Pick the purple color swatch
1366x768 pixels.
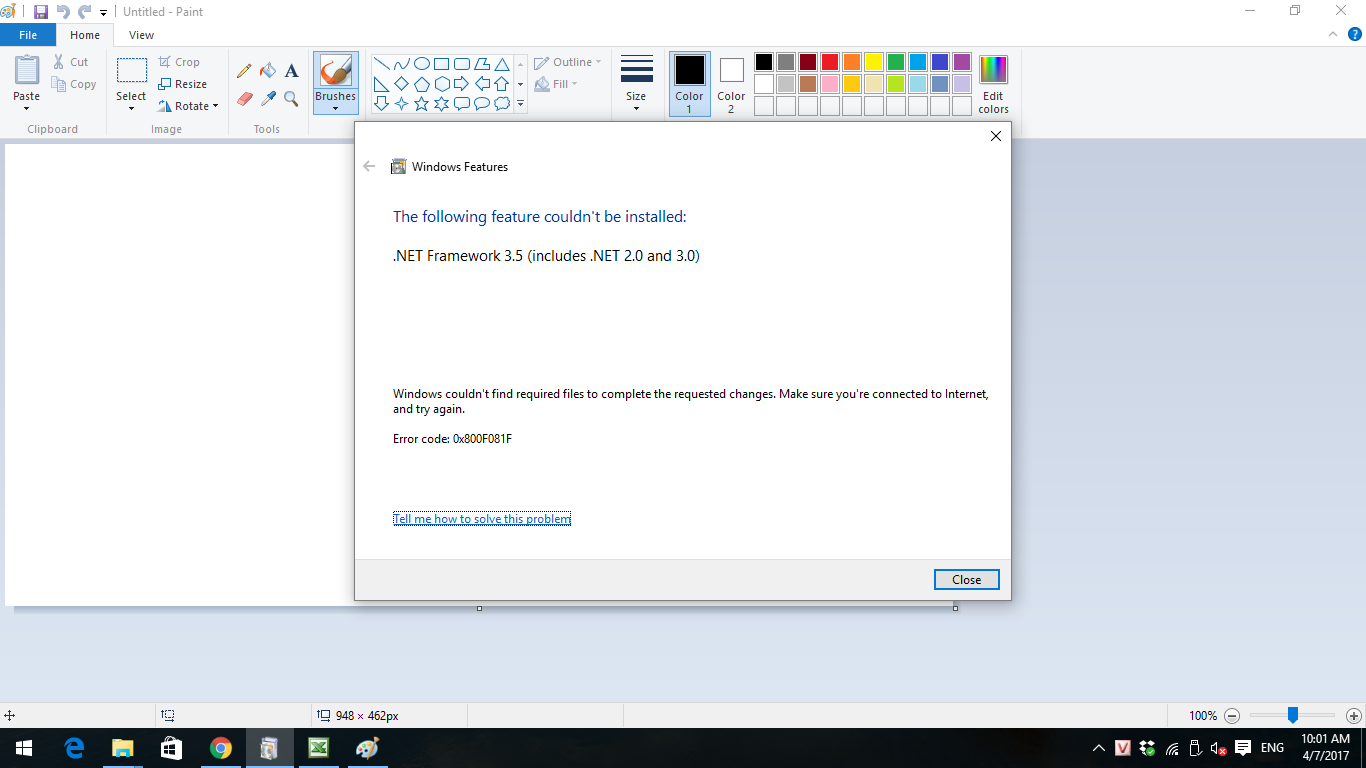pos(962,62)
